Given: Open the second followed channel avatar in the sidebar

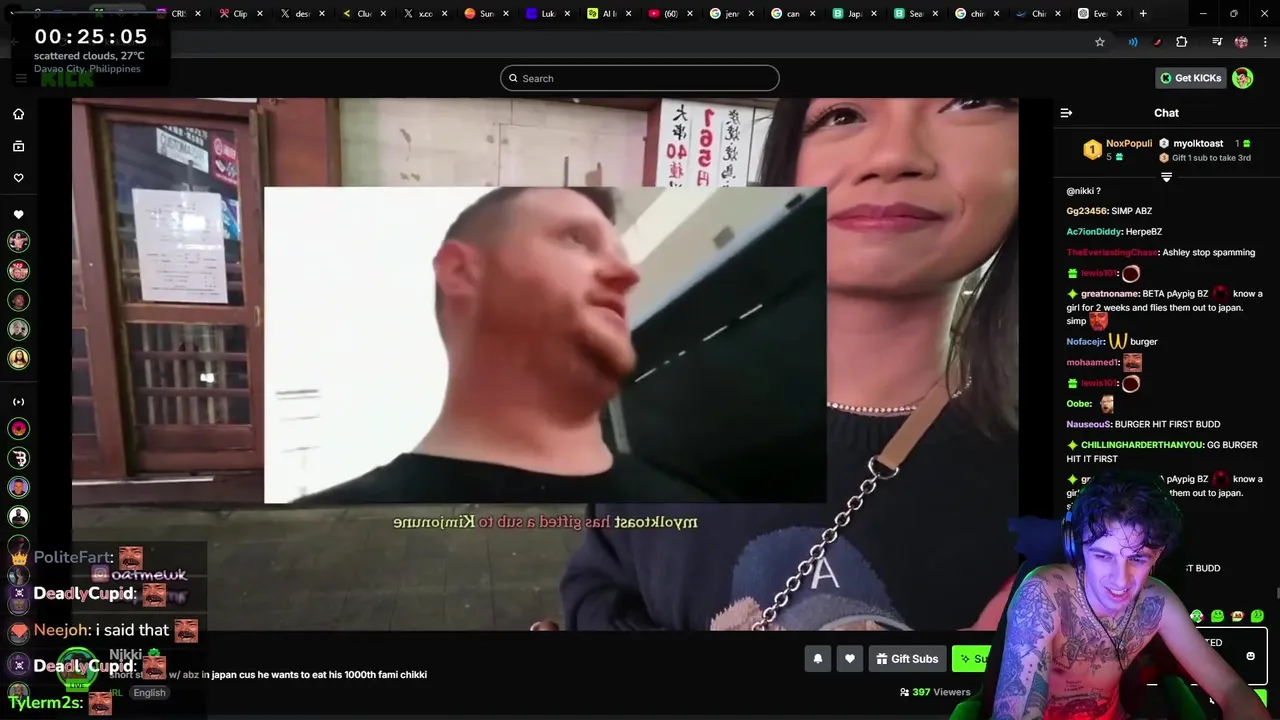Looking at the screenshot, I should [18, 270].
